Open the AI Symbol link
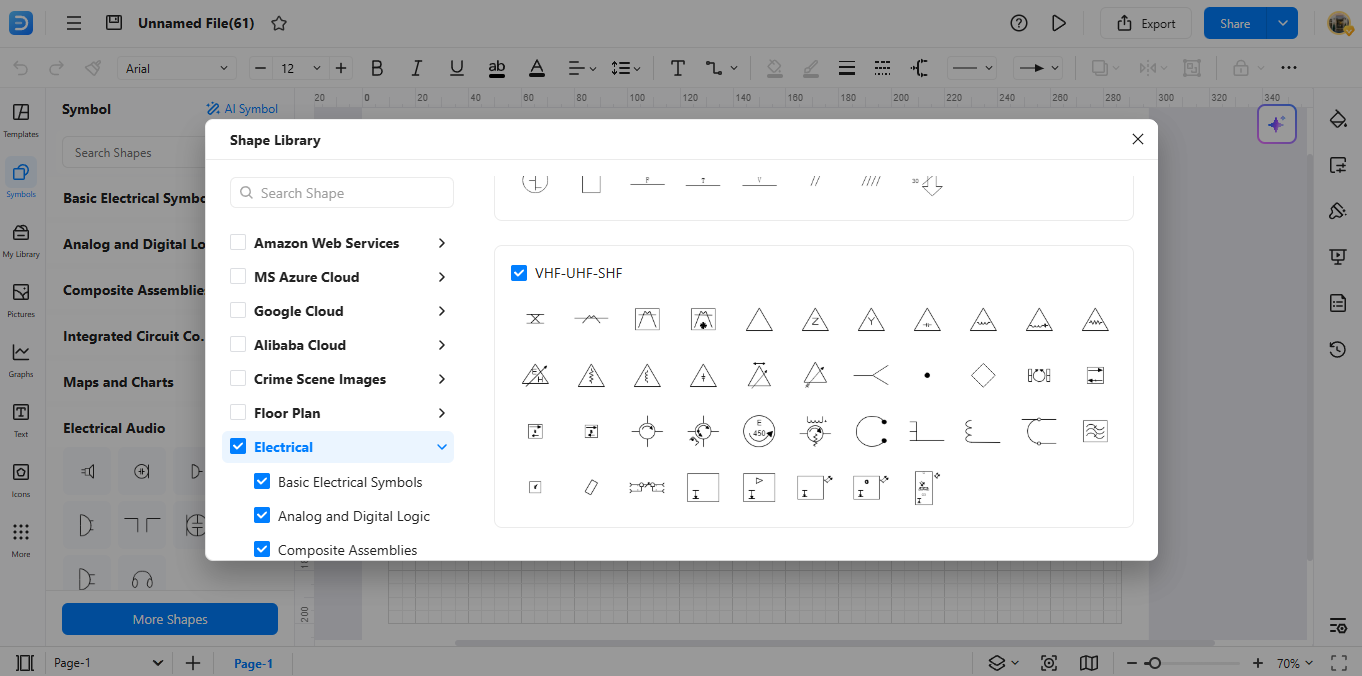Screen dimensions: 1362x676 [x=242, y=109]
